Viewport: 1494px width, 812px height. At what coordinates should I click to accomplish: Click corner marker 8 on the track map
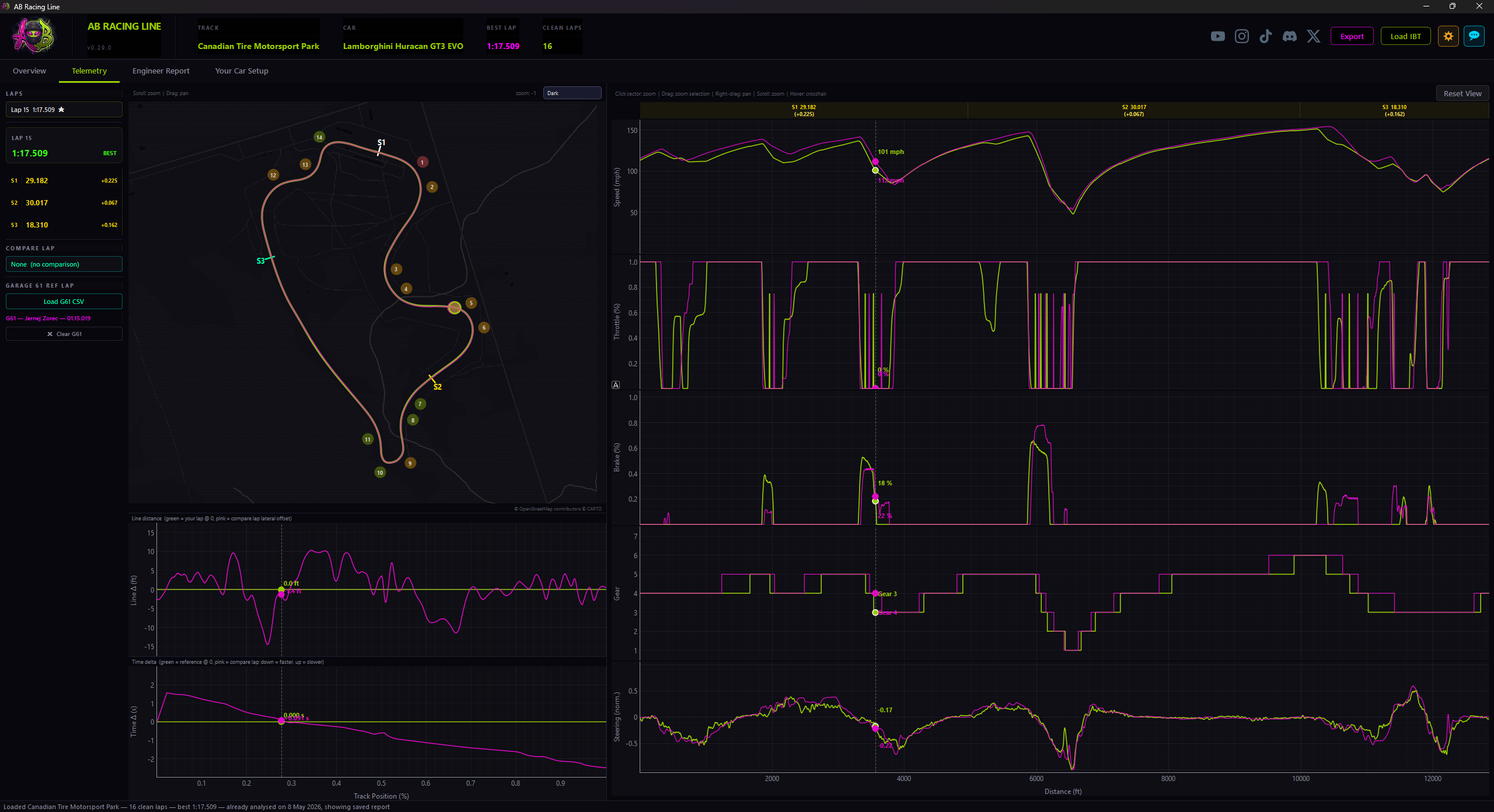(413, 420)
